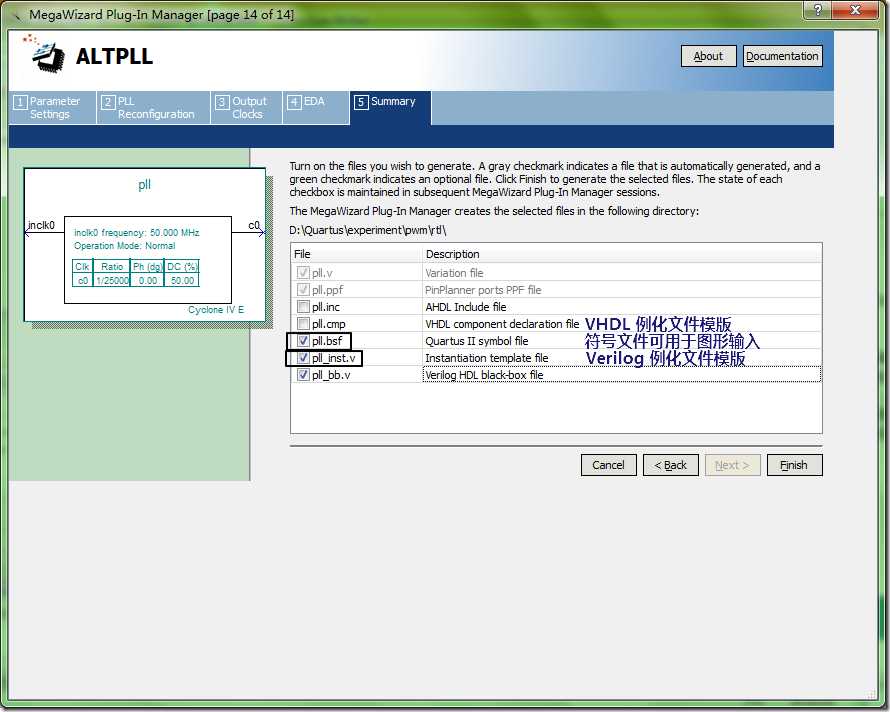Click the pll.inc file name
This screenshot has height=712, width=890.
point(326,307)
